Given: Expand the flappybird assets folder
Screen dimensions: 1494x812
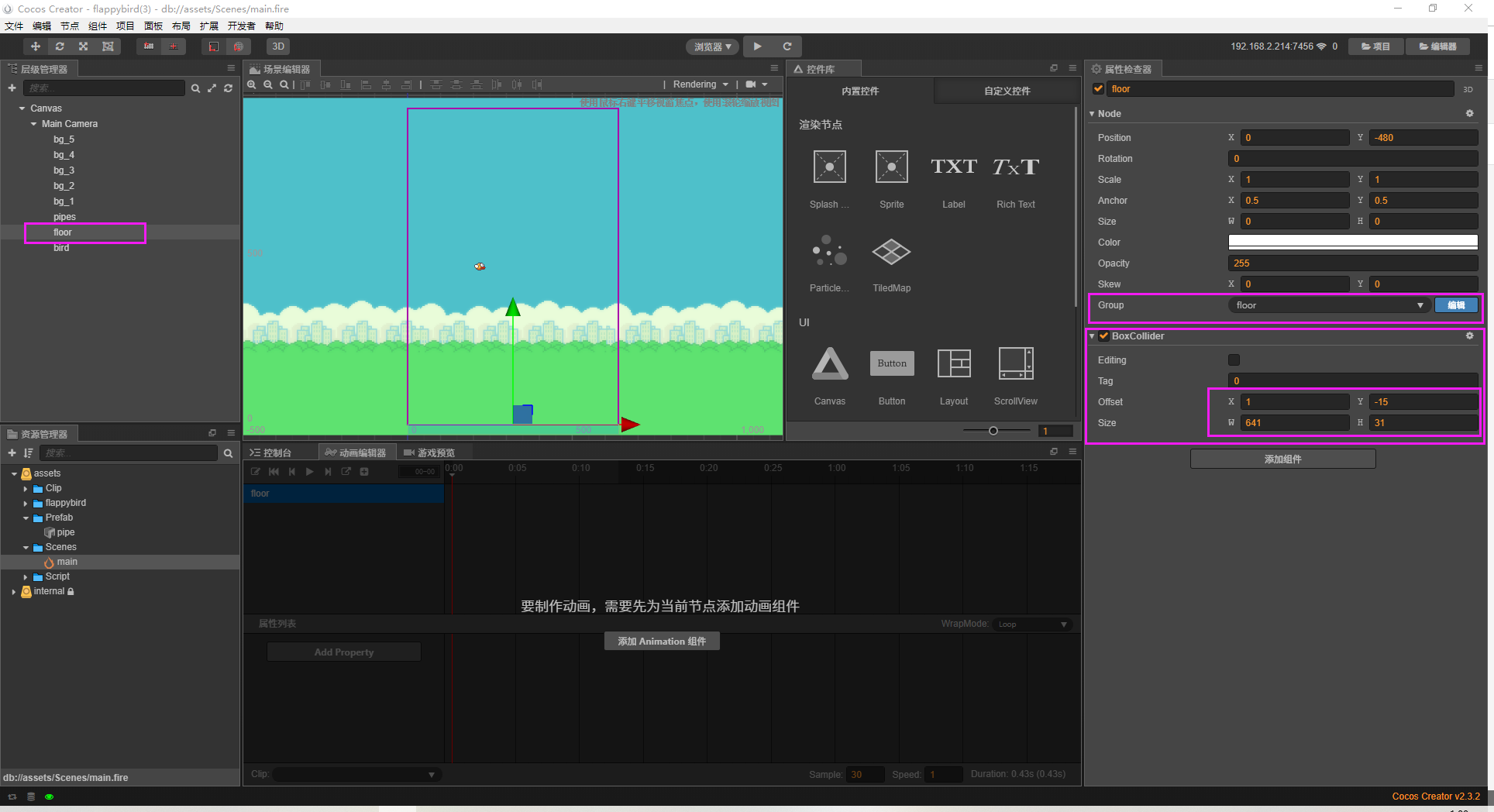Looking at the screenshot, I should 26,504.
